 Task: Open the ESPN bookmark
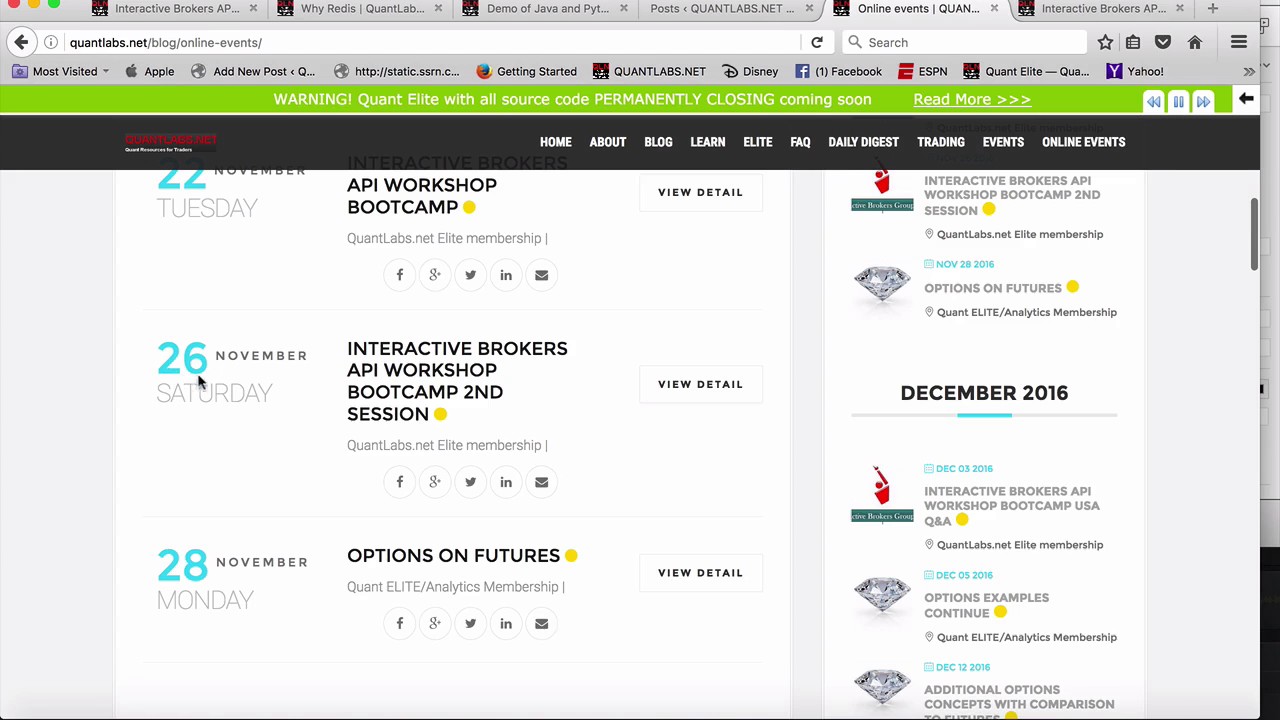point(922,71)
